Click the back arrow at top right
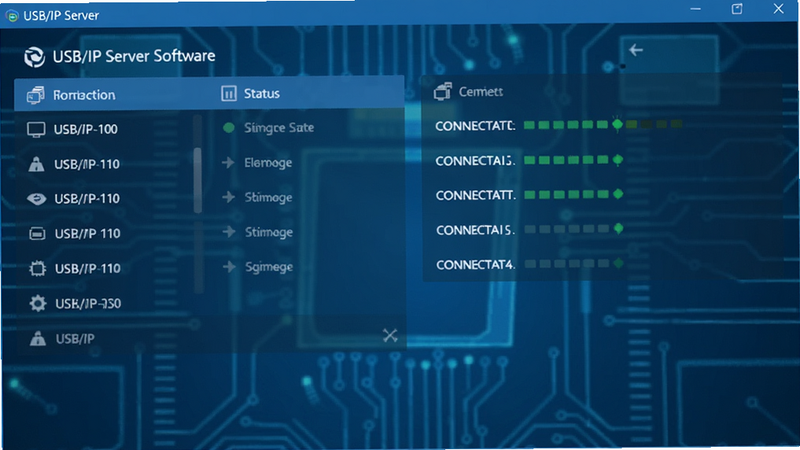Image resolution: width=800 pixels, height=450 pixels. (636, 50)
